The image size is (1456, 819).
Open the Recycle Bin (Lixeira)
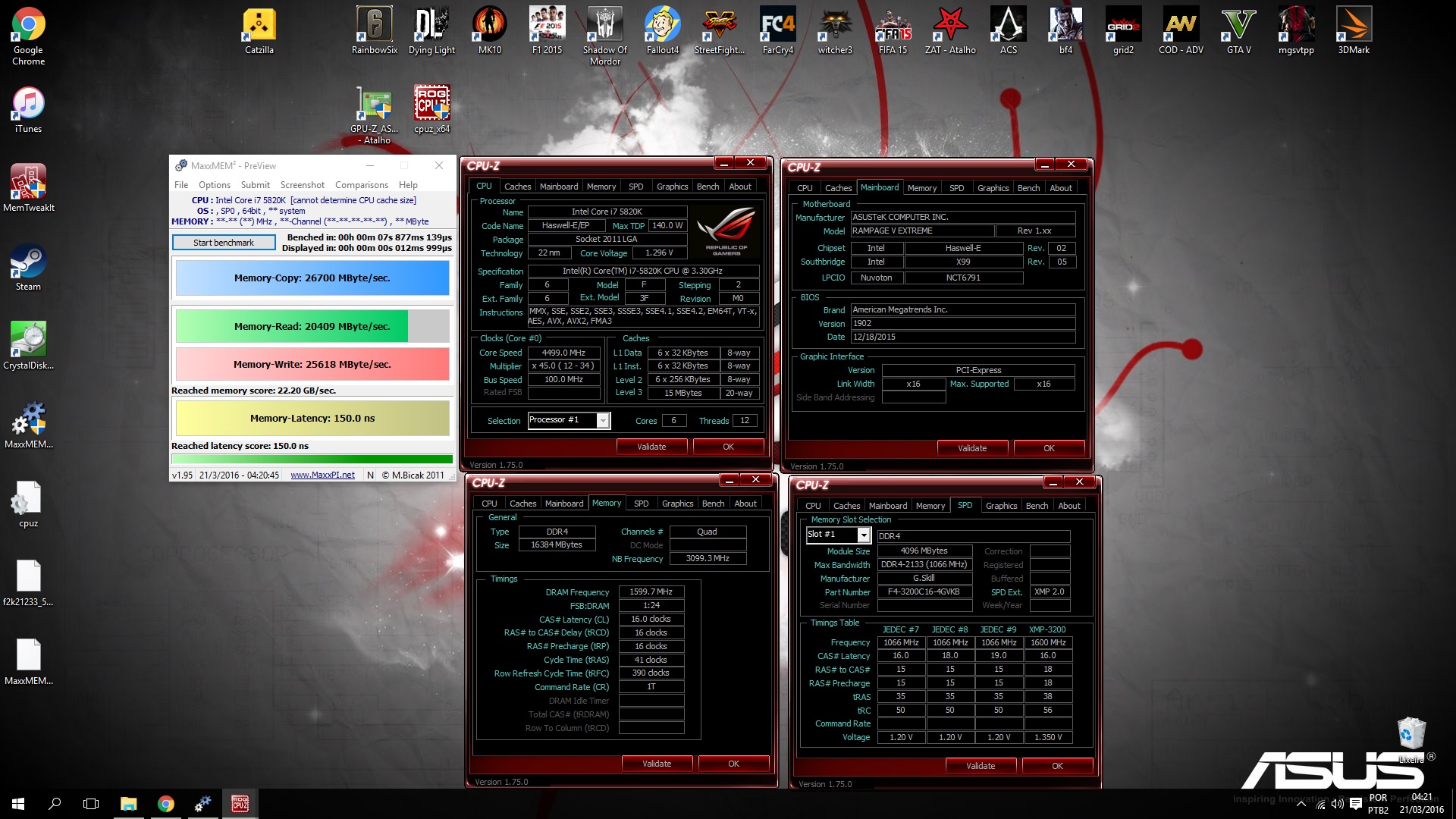point(1411,739)
